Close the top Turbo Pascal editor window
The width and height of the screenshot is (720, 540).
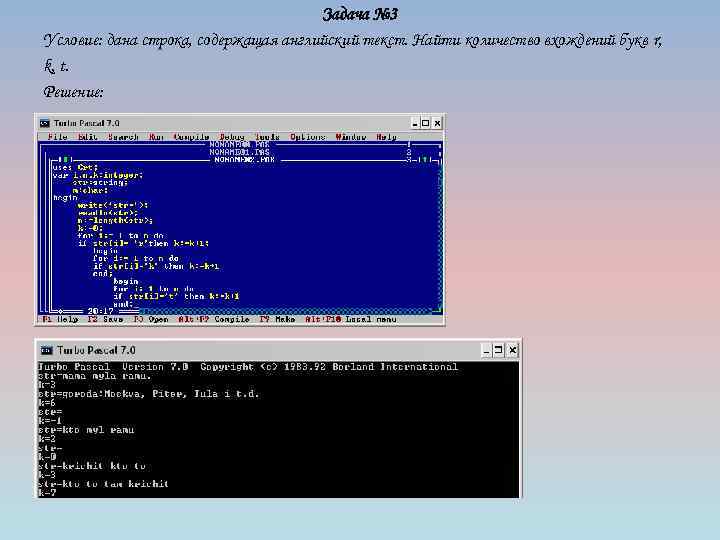coord(438,123)
